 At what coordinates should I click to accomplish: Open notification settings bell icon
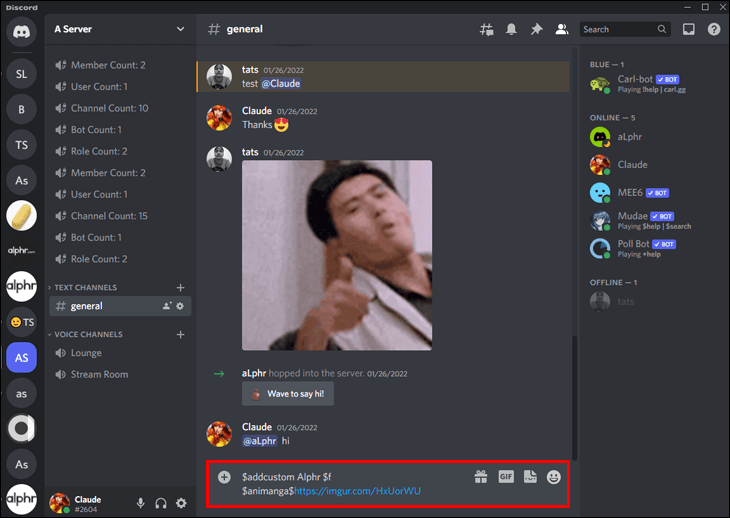pos(511,29)
